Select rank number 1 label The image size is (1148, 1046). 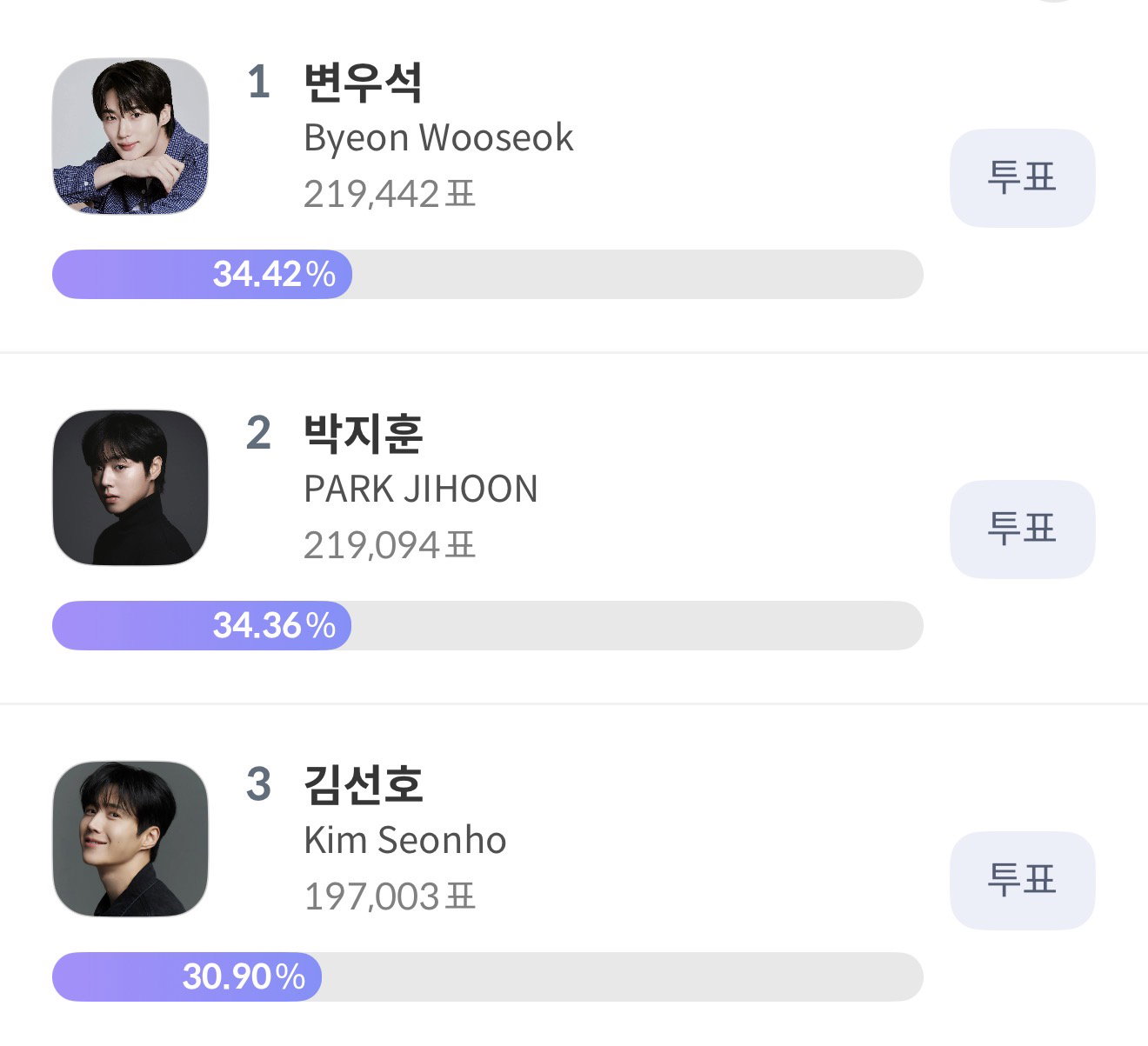[258, 83]
